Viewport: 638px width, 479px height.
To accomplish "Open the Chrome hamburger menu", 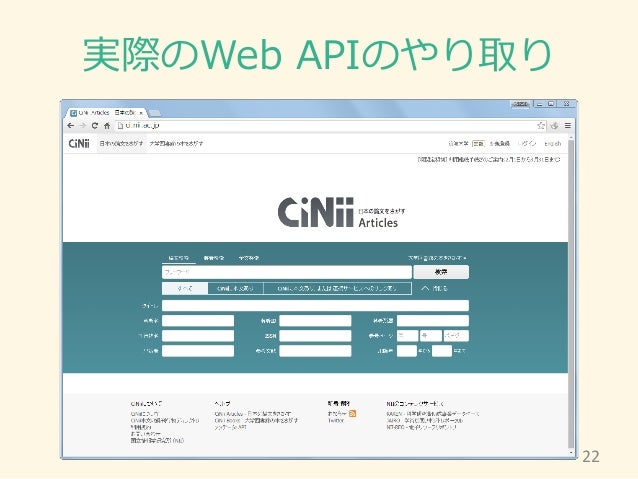I will click(568, 126).
